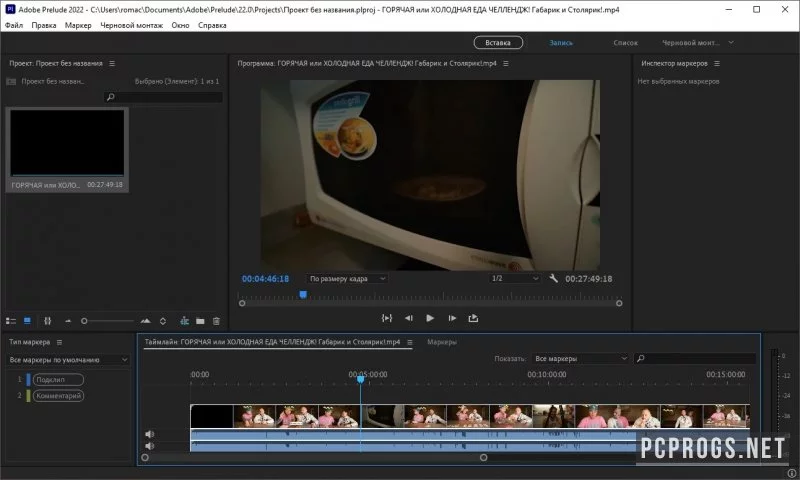Expand the workspaces overflow chevron

[731, 43]
